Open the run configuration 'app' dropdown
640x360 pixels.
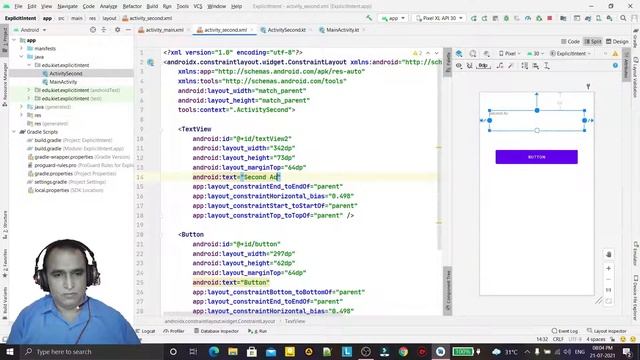pyautogui.click(x=393, y=18)
